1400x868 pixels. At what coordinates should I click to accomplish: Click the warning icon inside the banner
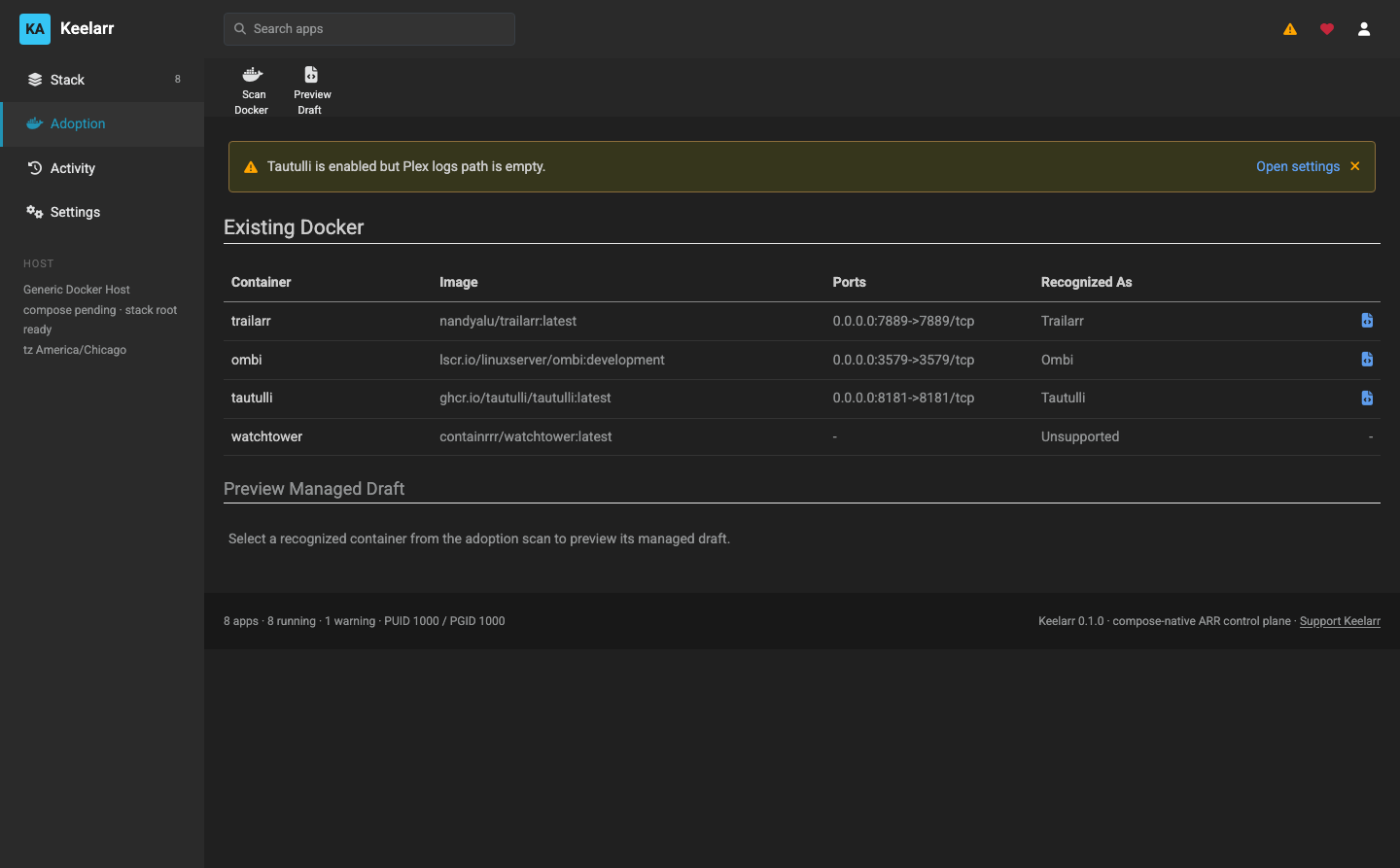click(251, 167)
